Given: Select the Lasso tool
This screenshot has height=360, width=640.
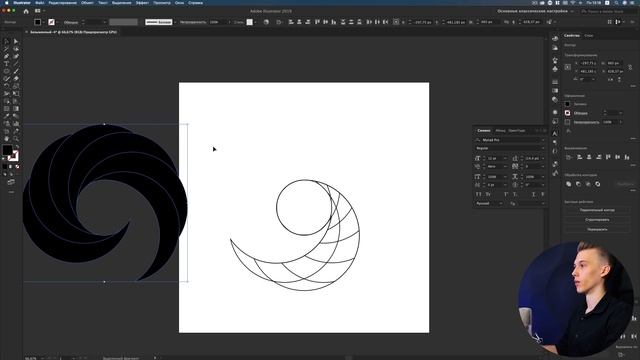Looking at the screenshot, I should click(16, 49).
